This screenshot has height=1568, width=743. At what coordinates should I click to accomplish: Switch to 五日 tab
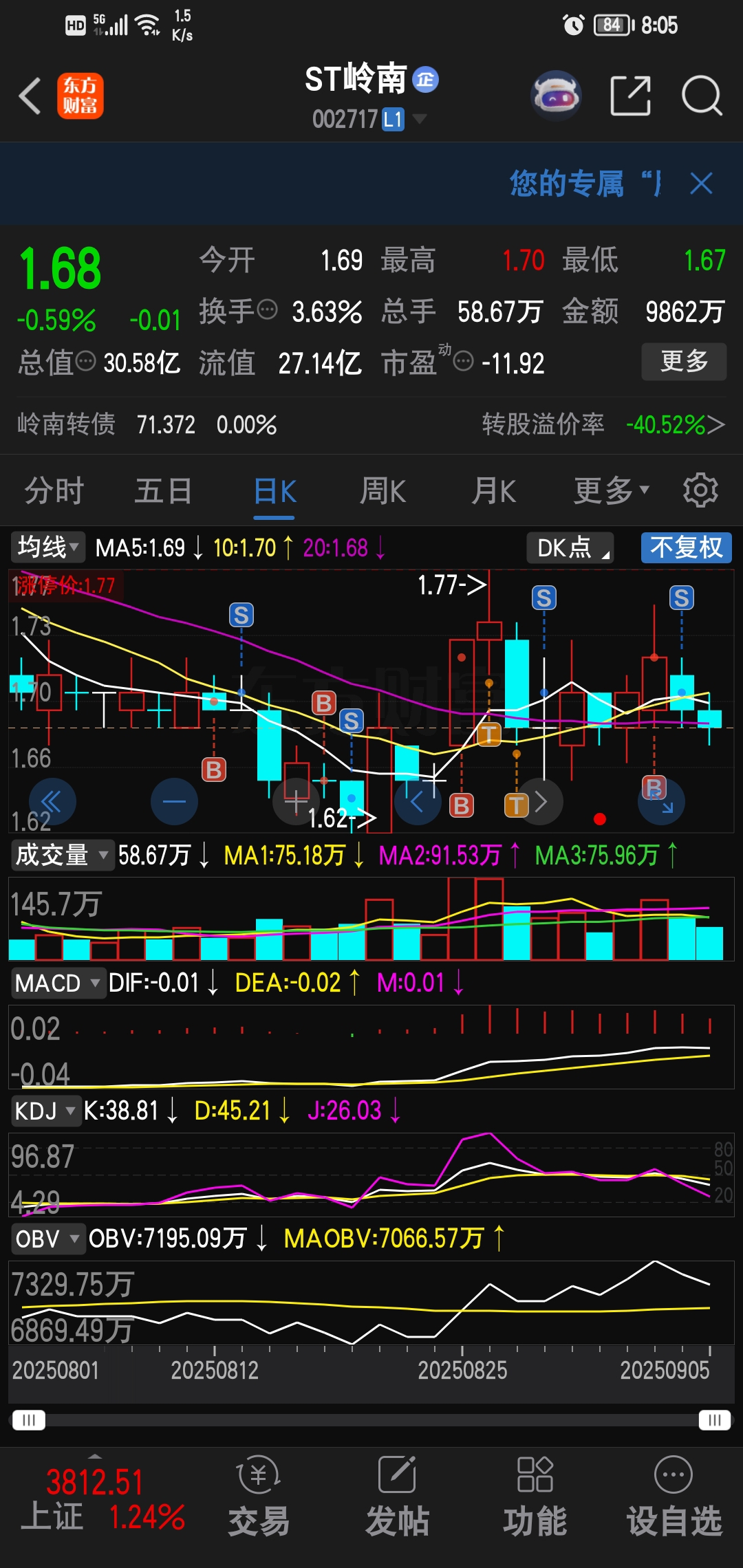pyautogui.click(x=164, y=491)
